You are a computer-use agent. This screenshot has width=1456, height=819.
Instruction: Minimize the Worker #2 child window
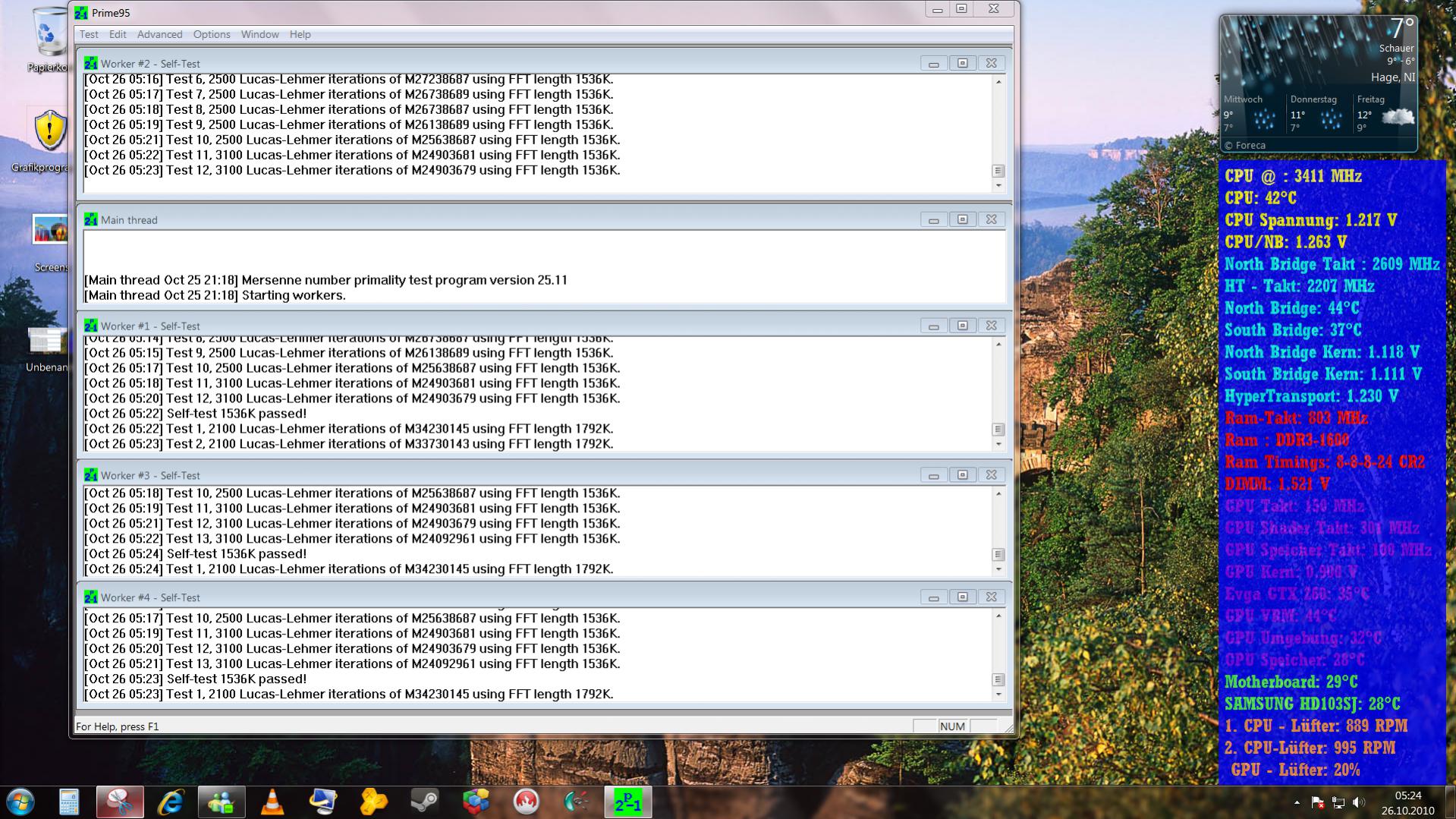point(934,64)
